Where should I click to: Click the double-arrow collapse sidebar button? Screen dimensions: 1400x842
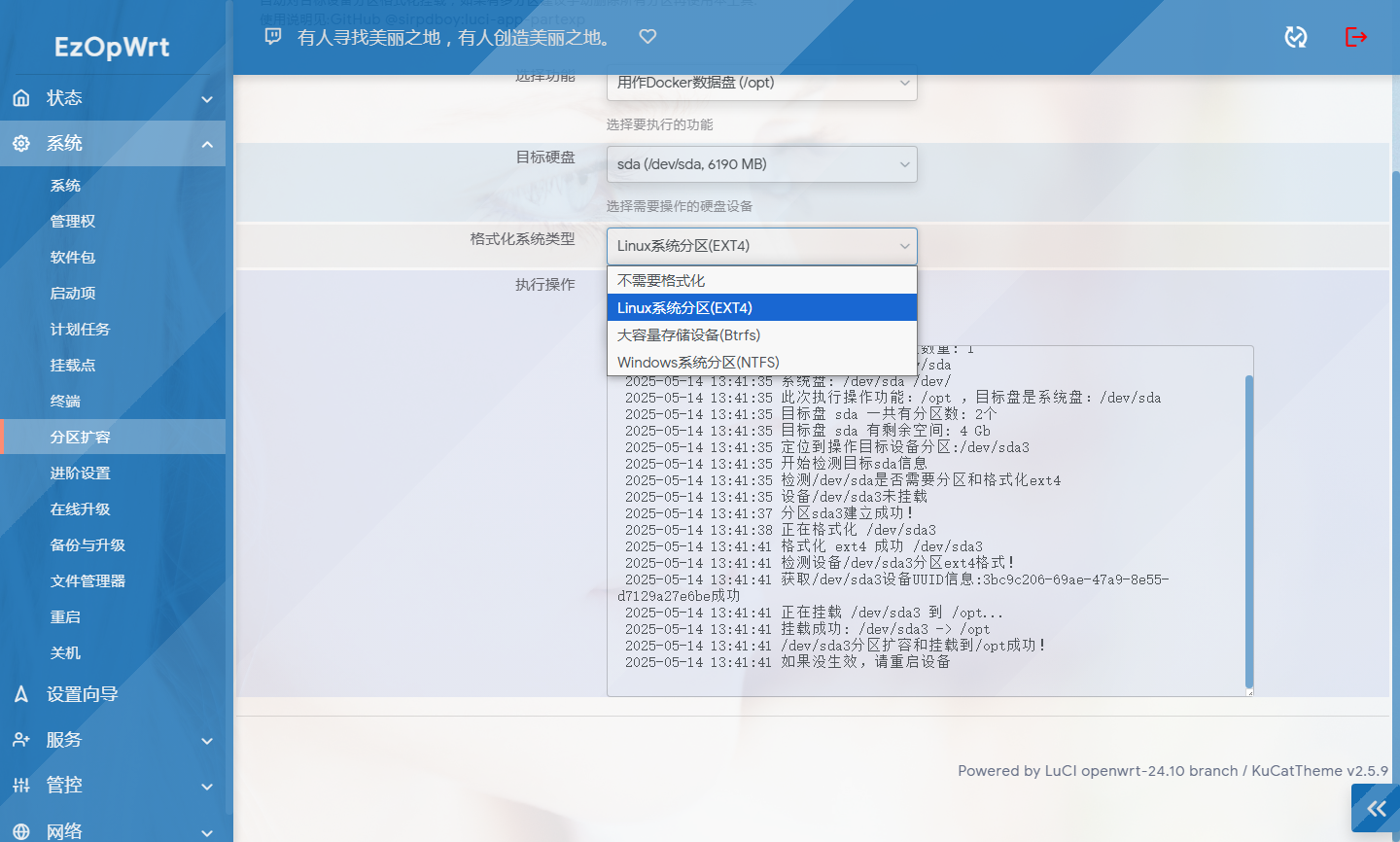point(1376,808)
